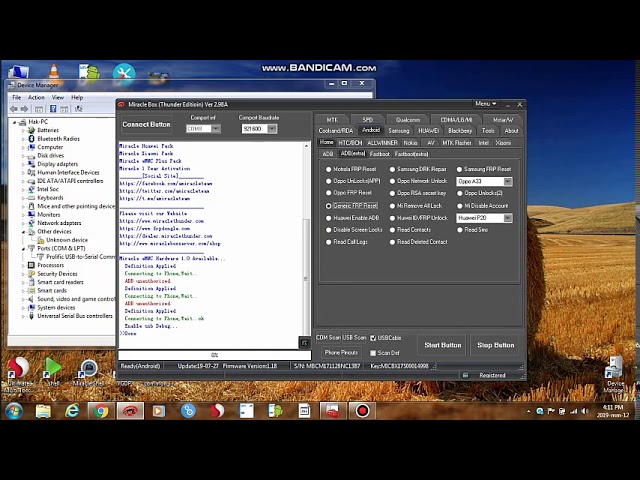Select Generic FRP Reset option
Viewport: 640px width, 480px height.
328,206
